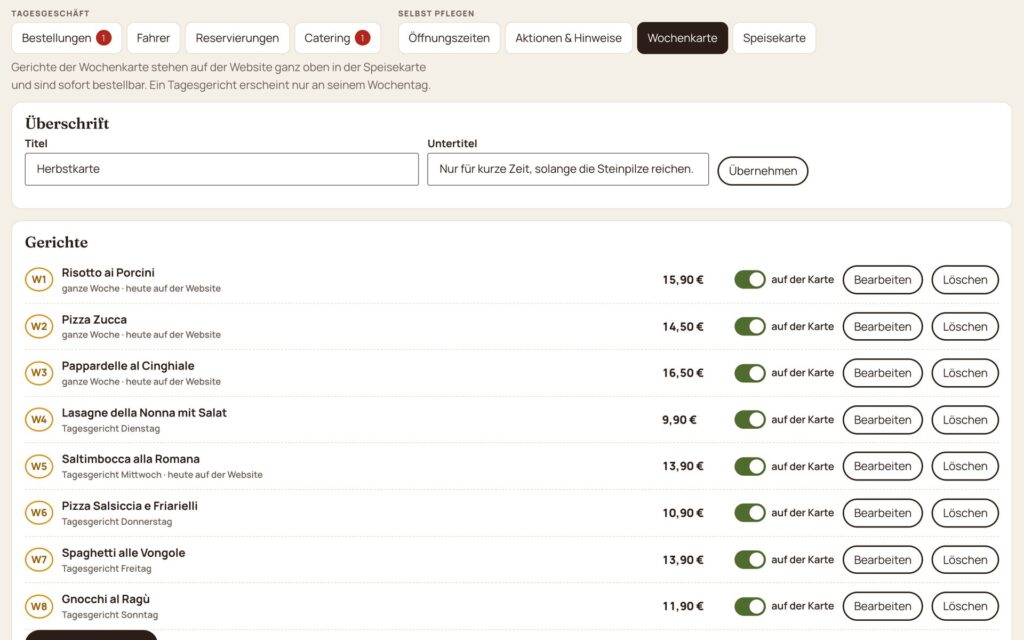This screenshot has height=640, width=1024.
Task: Click the W2 badge beside Pizza Zucca
Action: (39, 327)
